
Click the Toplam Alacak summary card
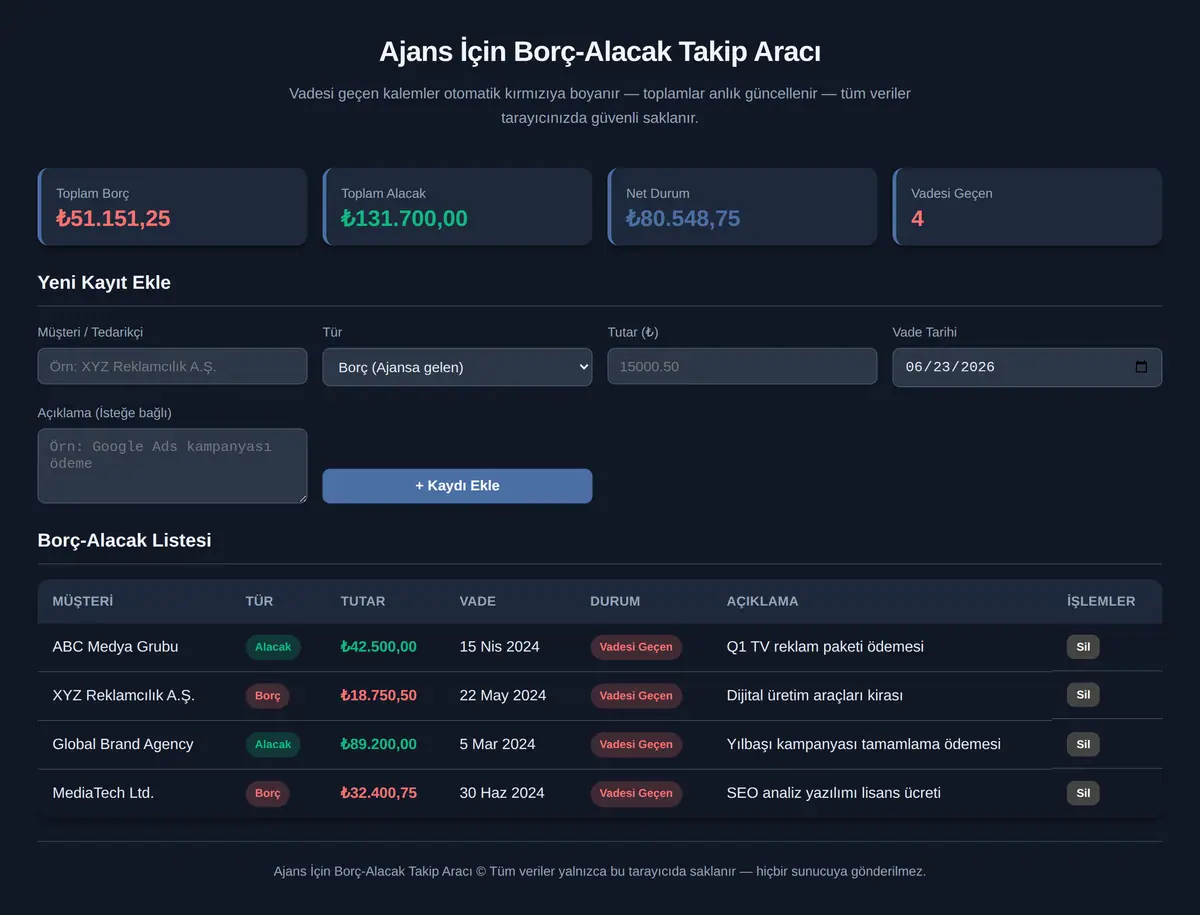pos(457,207)
